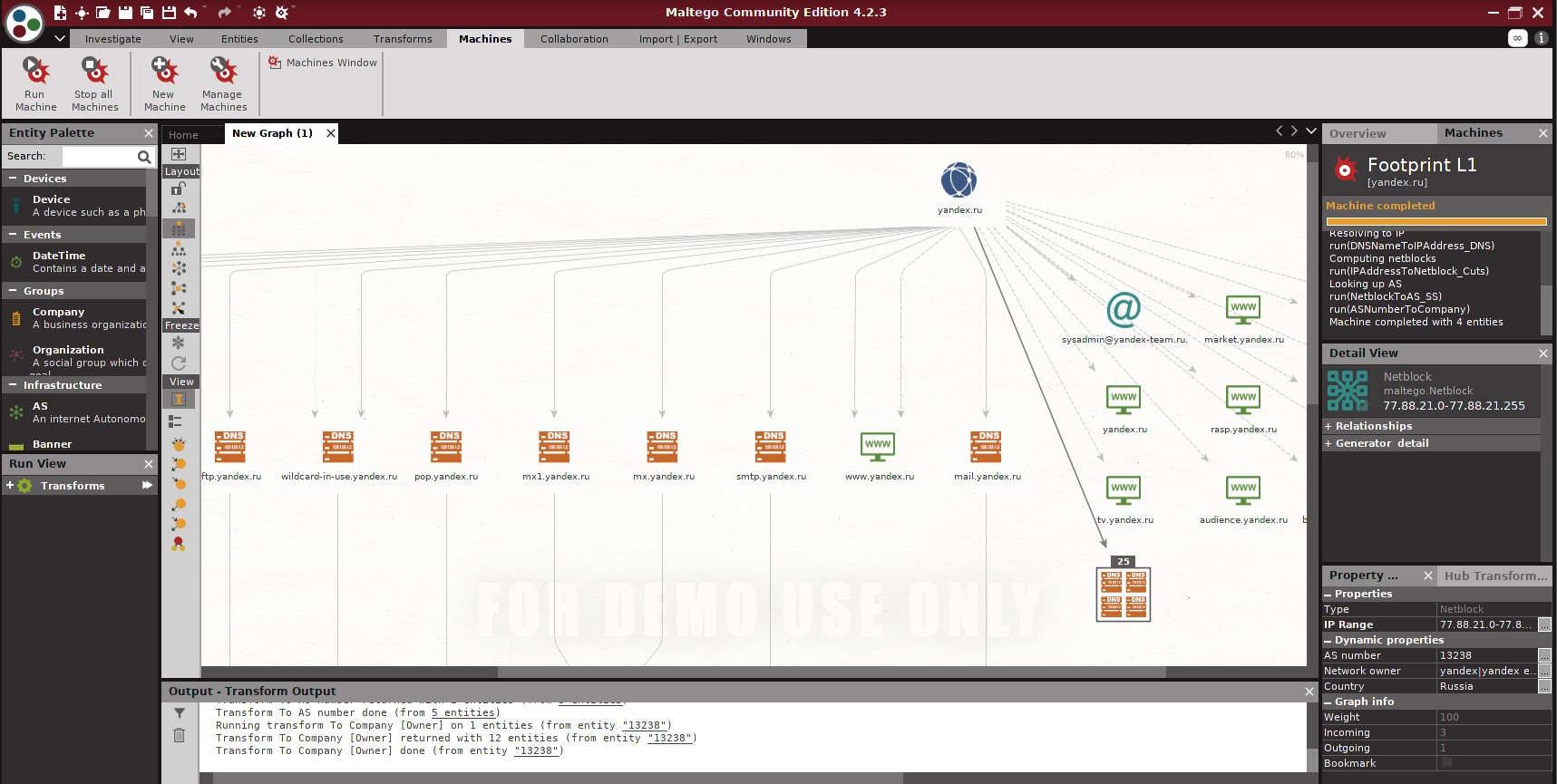1557x784 pixels.
Task: Toggle the Bookmark flag in Graph info
Action: pos(1446,763)
